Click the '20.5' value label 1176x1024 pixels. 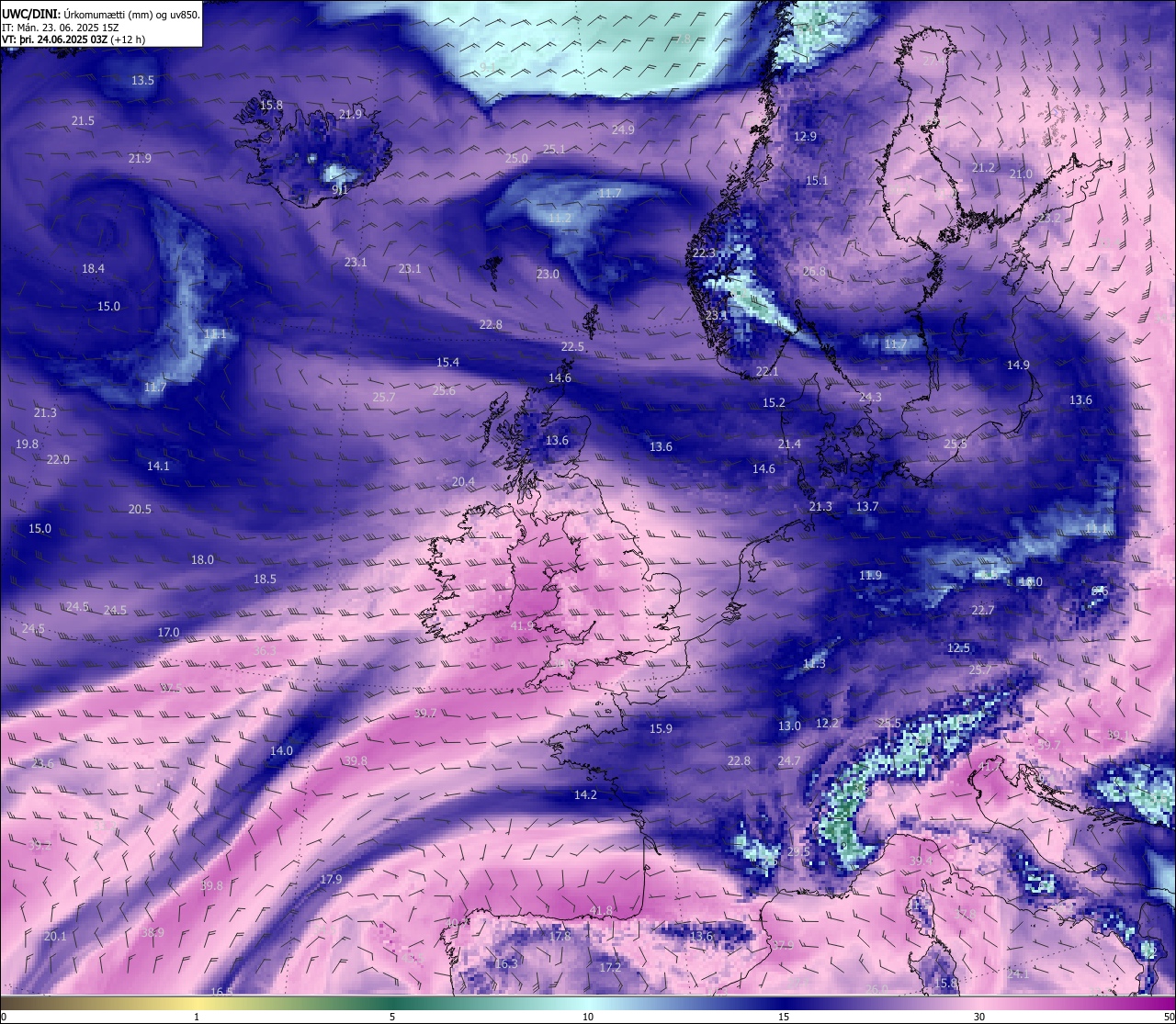click(140, 510)
